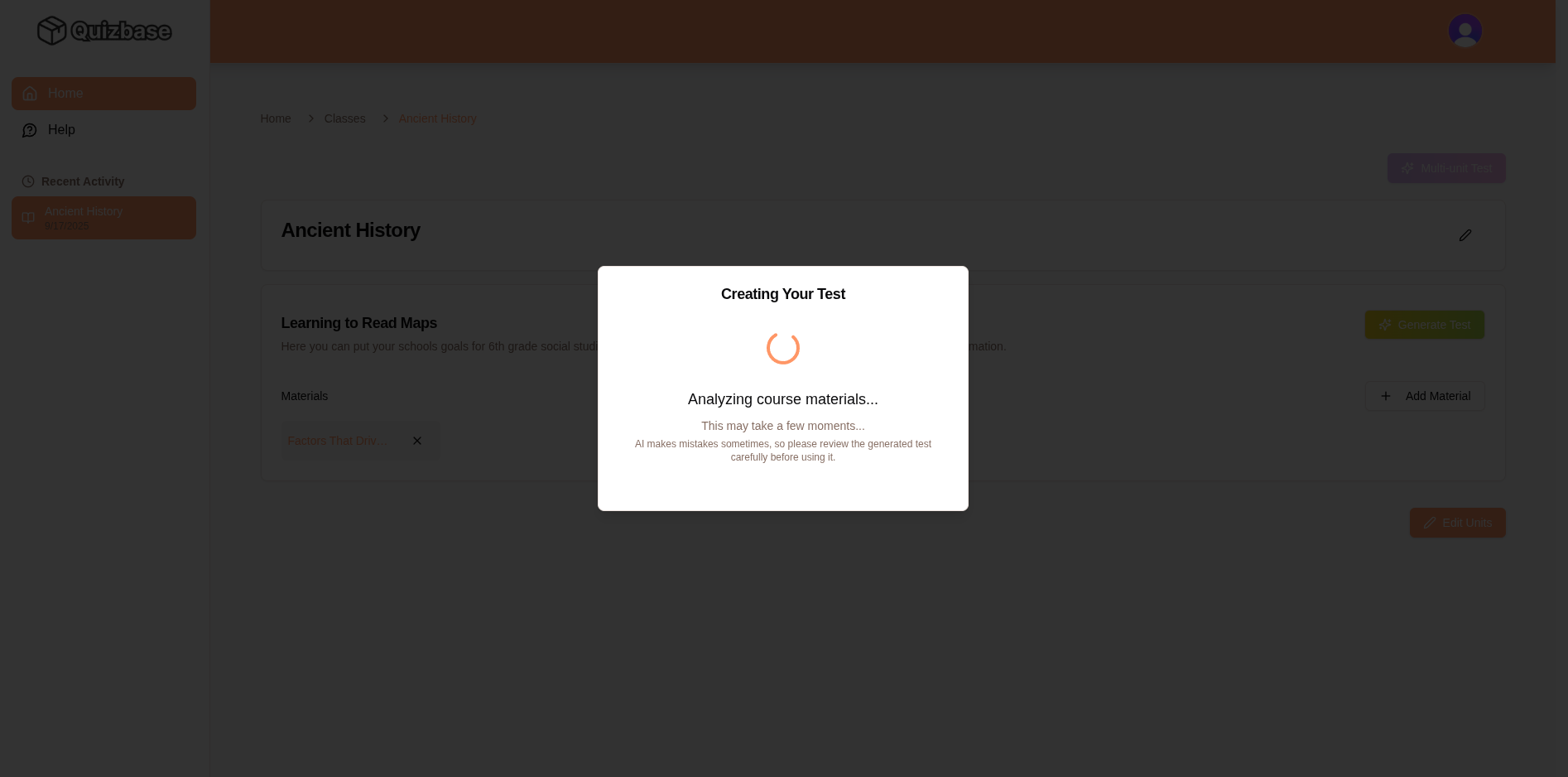Click the Quizbase cube logo icon
This screenshot has height=777, width=1568.
pyautogui.click(x=51, y=31)
